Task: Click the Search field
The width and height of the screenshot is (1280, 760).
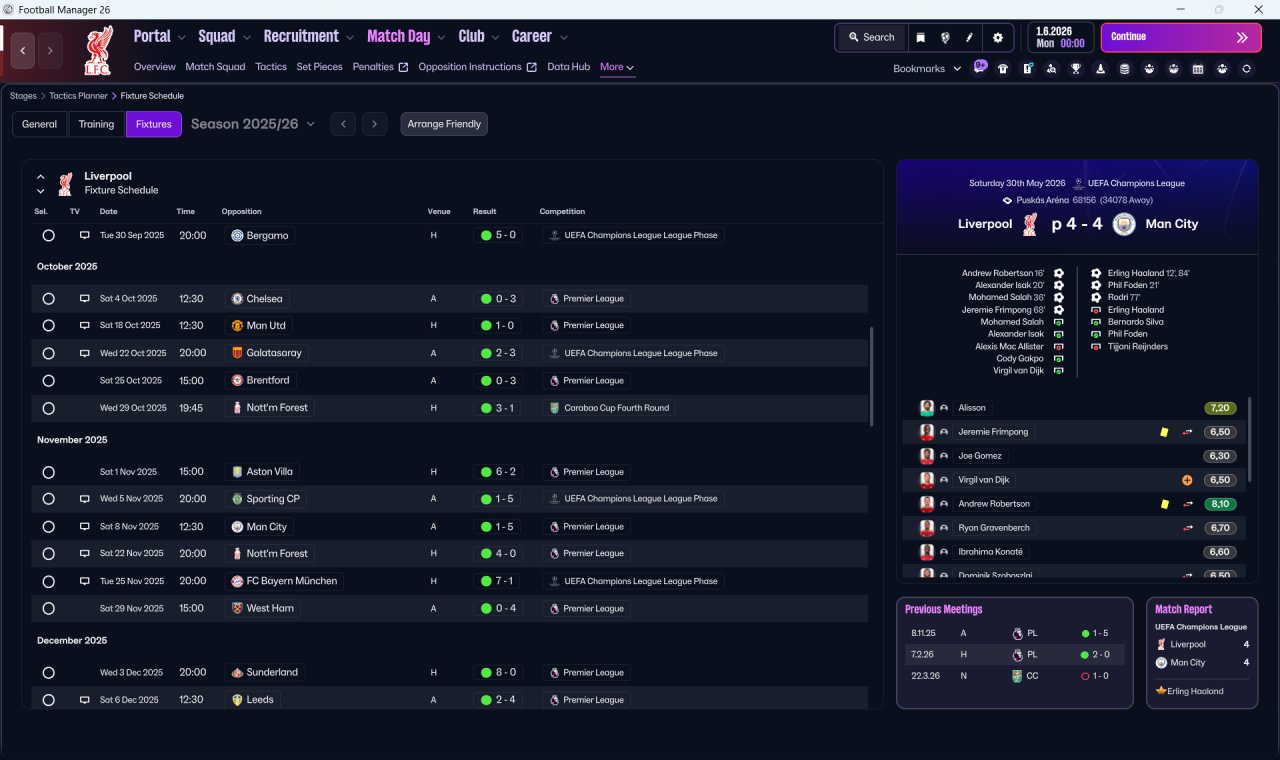Action: [x=871, y=37]
